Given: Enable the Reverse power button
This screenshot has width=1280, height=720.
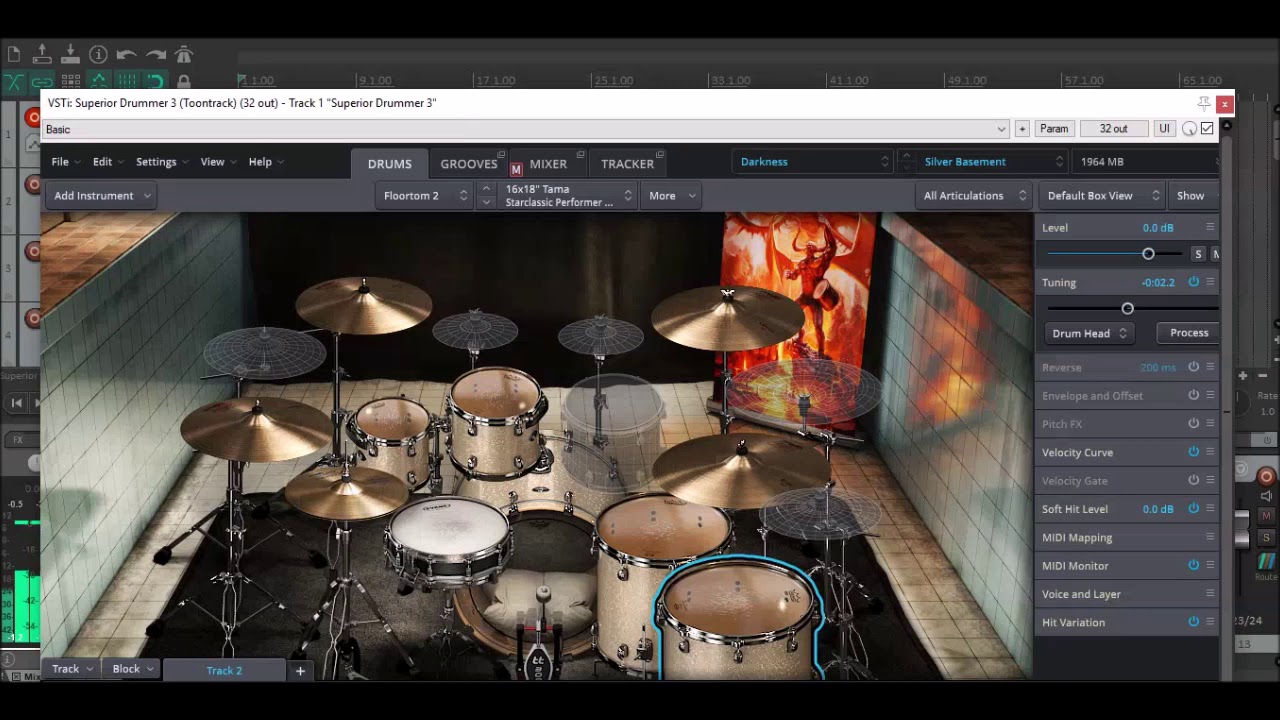Looking at the screenshot, I should click(1193, 367).
